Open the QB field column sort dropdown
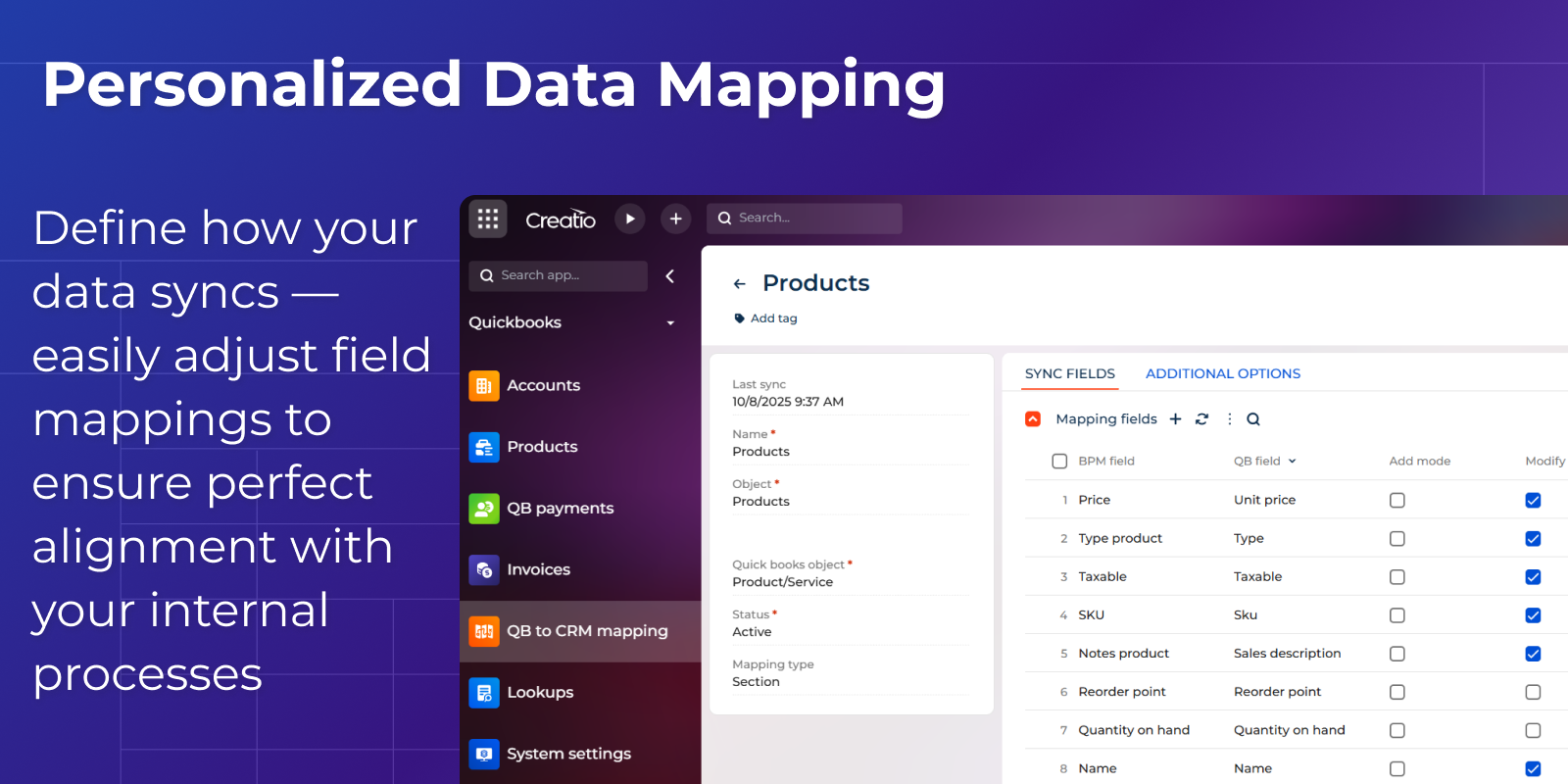1568x784 pixels. (x=1292, y=462)
